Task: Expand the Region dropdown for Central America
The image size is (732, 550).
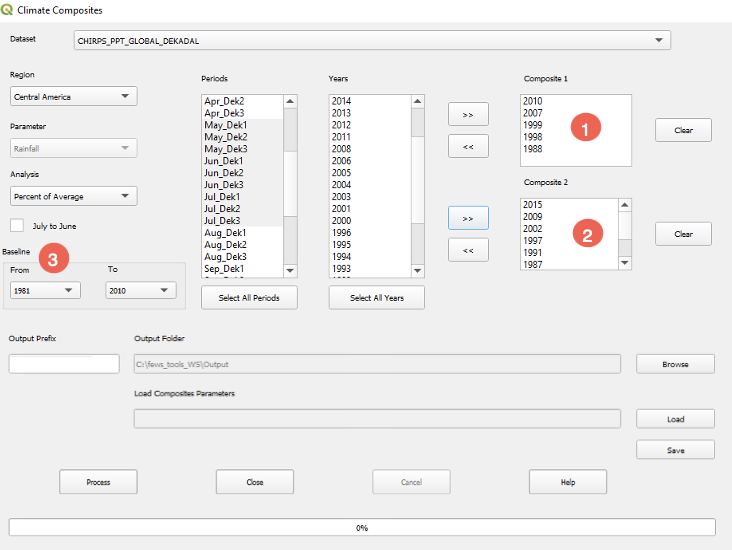Action: tap(73, 96)
